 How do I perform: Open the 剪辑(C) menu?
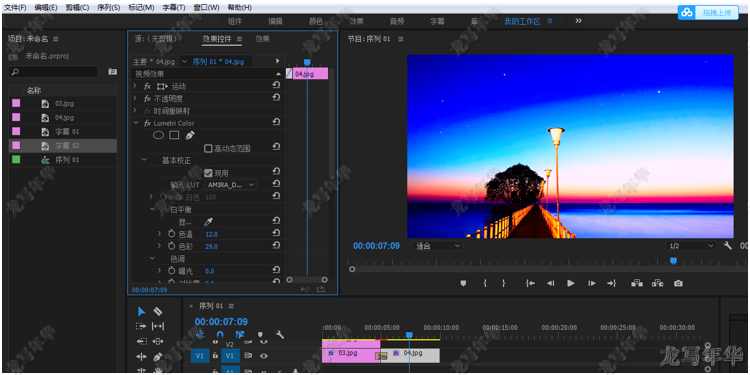point(77,8)
